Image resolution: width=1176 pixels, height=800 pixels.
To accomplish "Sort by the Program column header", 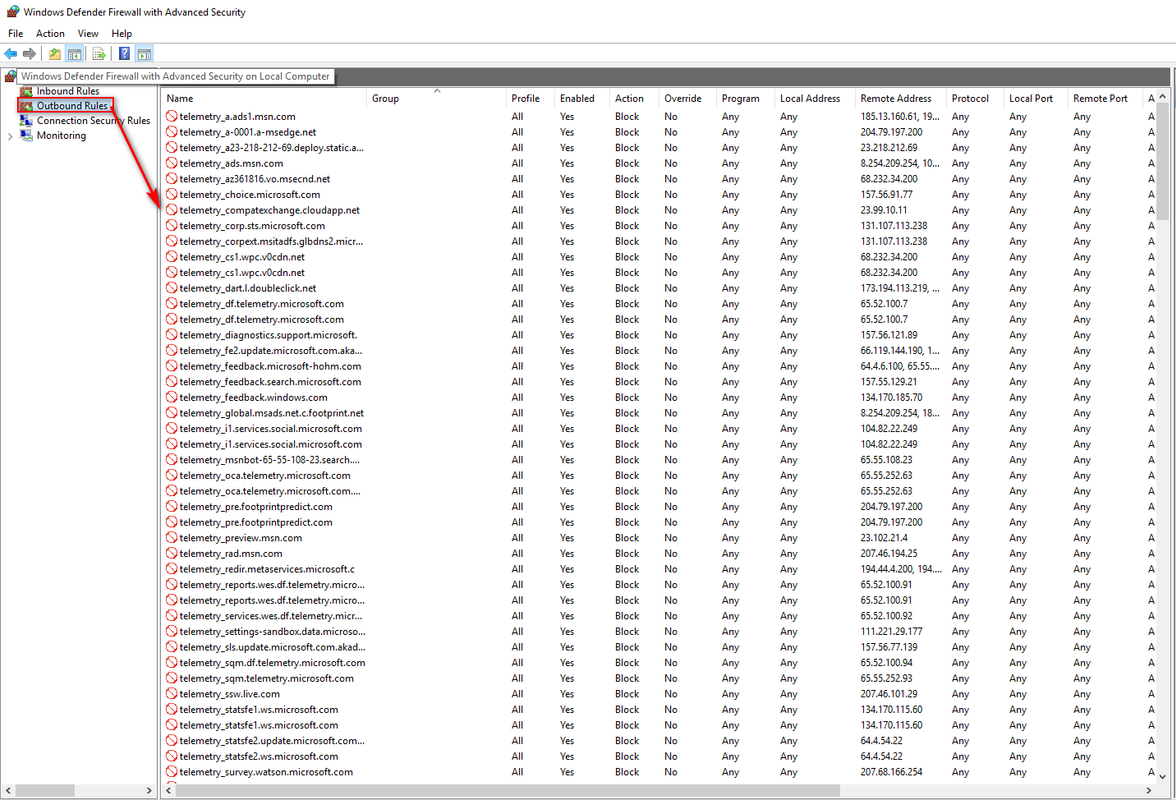I will pos(746,98).
